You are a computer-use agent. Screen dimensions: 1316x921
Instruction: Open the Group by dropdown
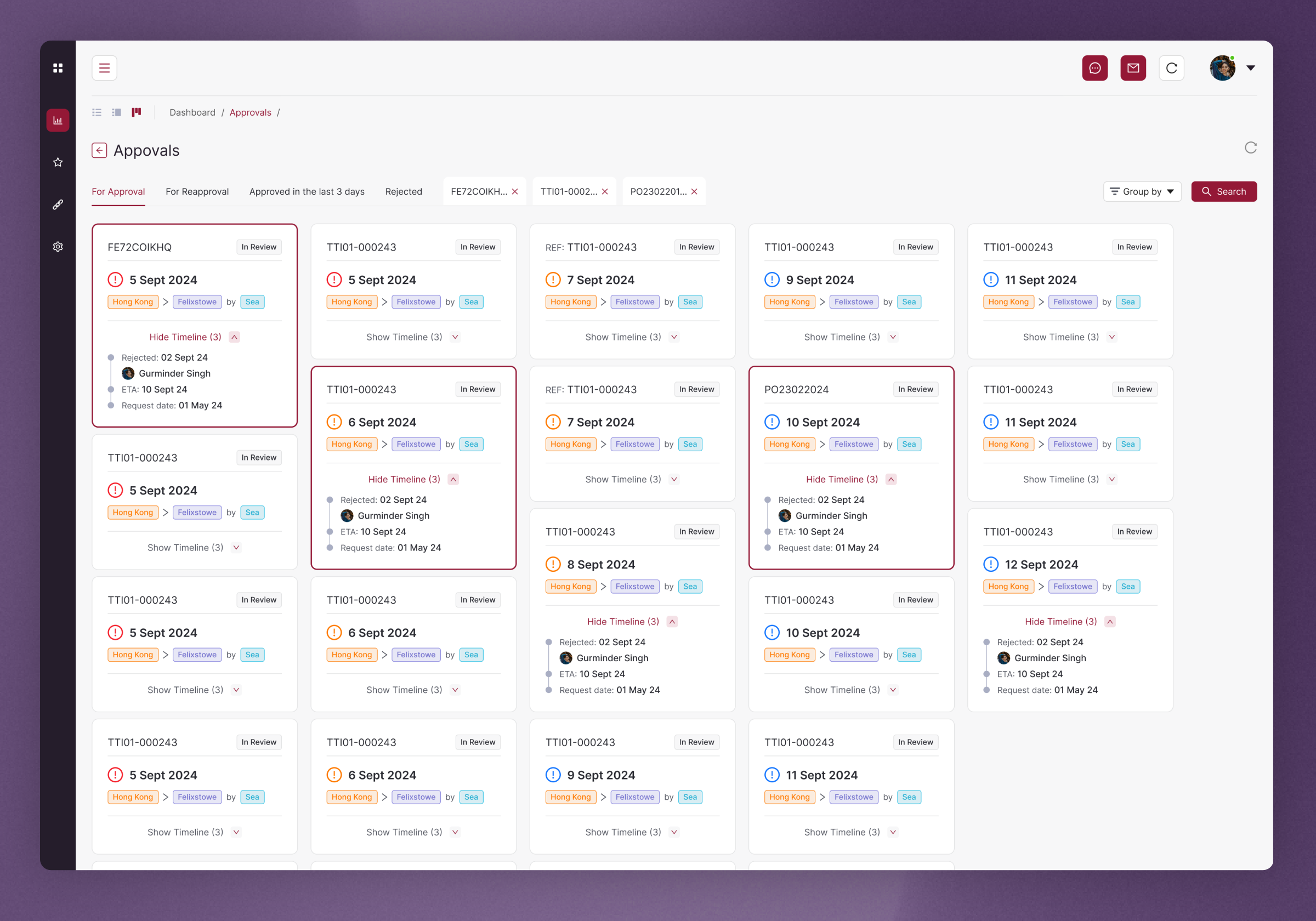(1142, 191)
